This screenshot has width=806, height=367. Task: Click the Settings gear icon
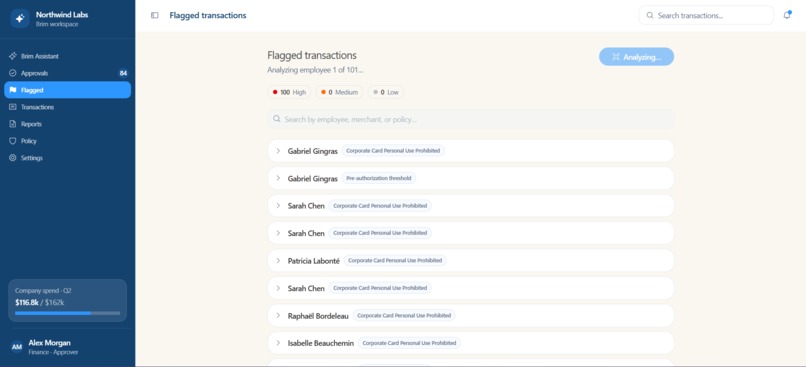click(x=13, y=158)
